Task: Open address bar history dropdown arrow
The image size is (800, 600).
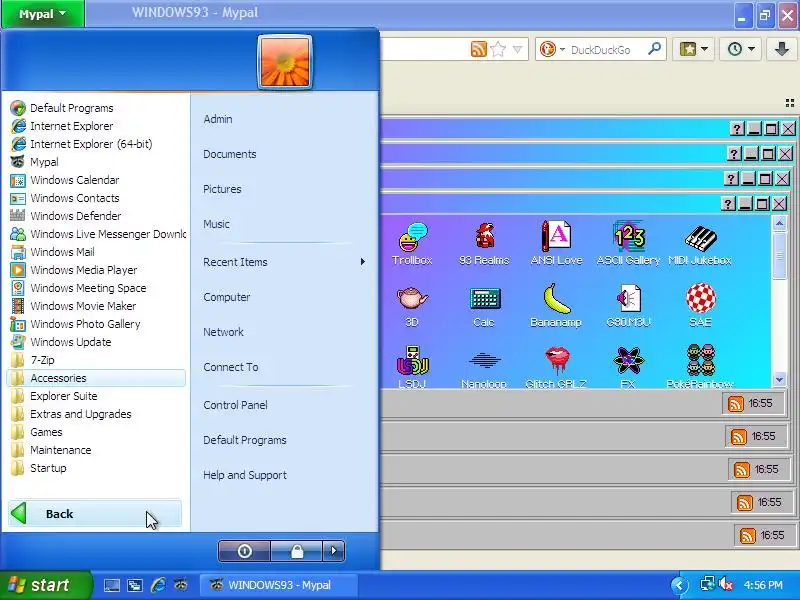Action: tap(517, 49)
